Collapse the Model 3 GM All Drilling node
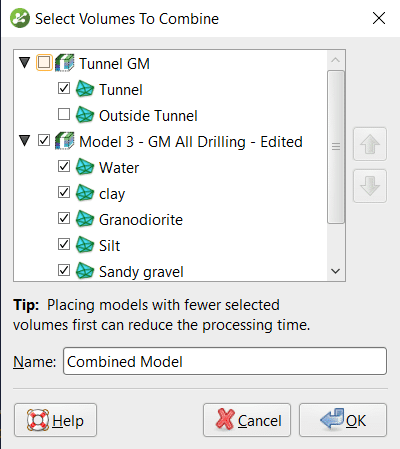The width and height of the screenshot is (400, 449). [25, 141]
